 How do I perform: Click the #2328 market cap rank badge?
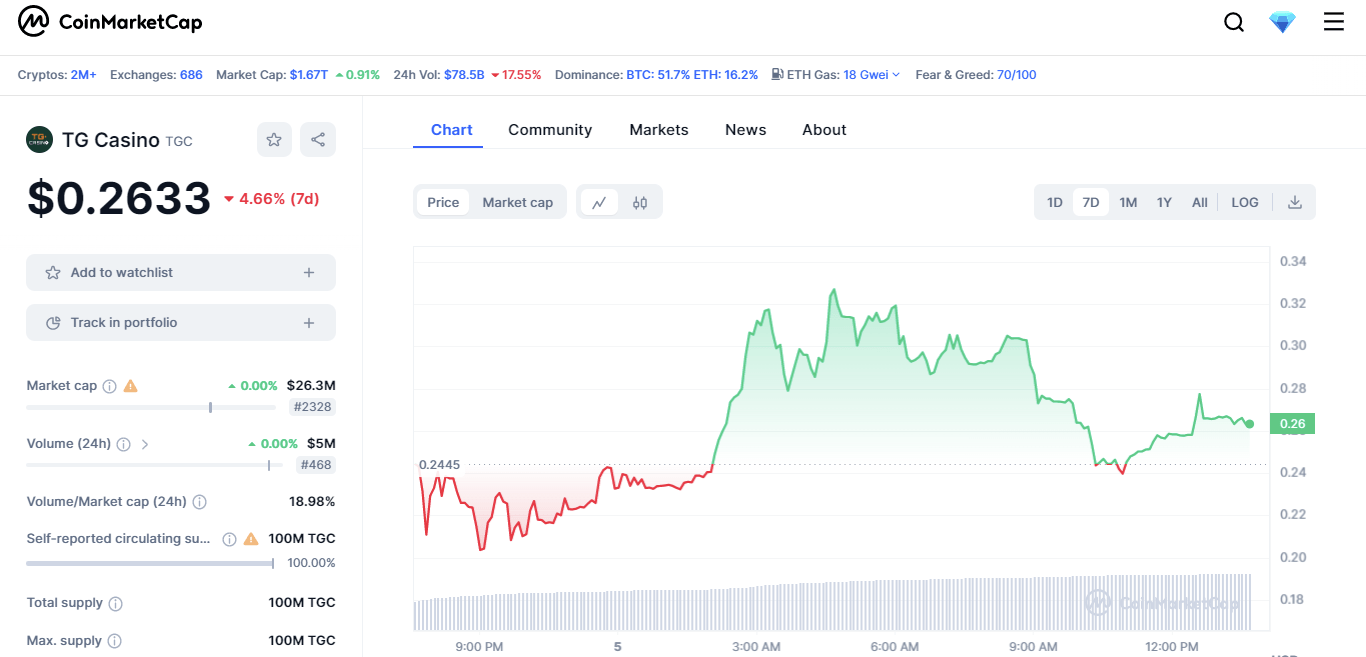pyautogui.click(x=312, y=407)
